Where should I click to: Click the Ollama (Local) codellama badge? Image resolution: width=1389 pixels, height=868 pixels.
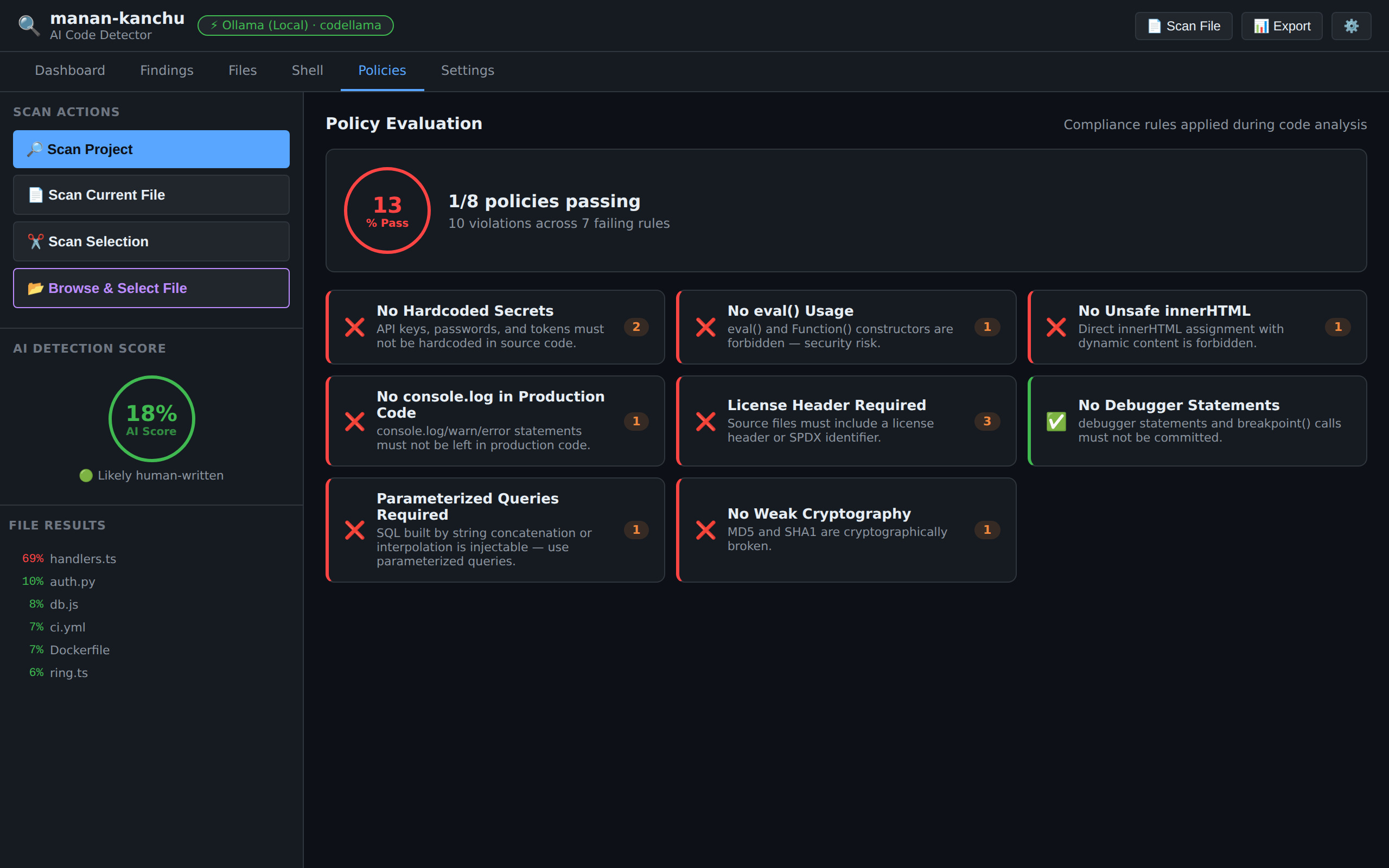[x=296, y=25]
